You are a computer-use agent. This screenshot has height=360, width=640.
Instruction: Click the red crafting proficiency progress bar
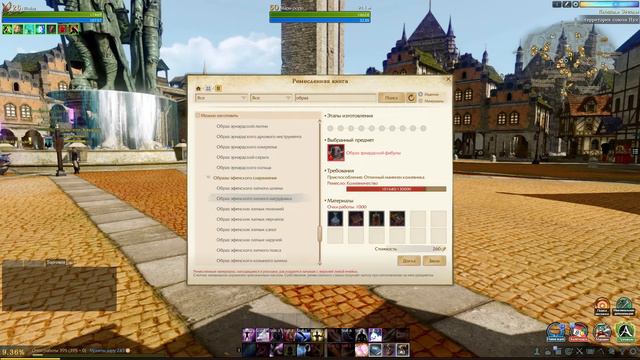396,189
